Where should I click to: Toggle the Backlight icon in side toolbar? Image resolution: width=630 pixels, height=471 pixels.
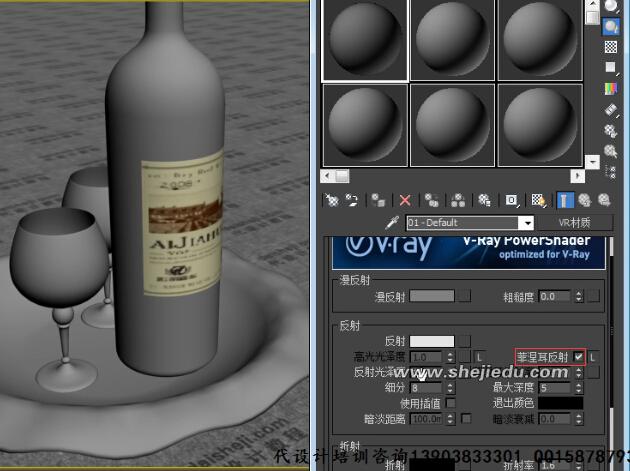pyautogui.click(x=610, y=25)
